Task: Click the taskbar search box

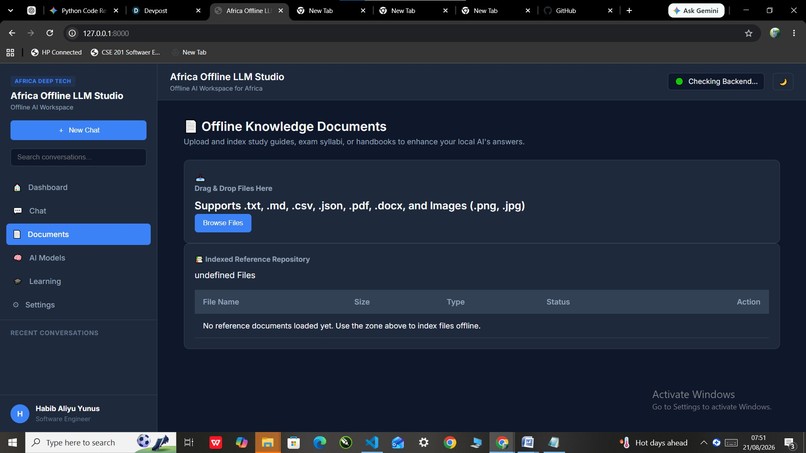Action: [x=100, y=442]
